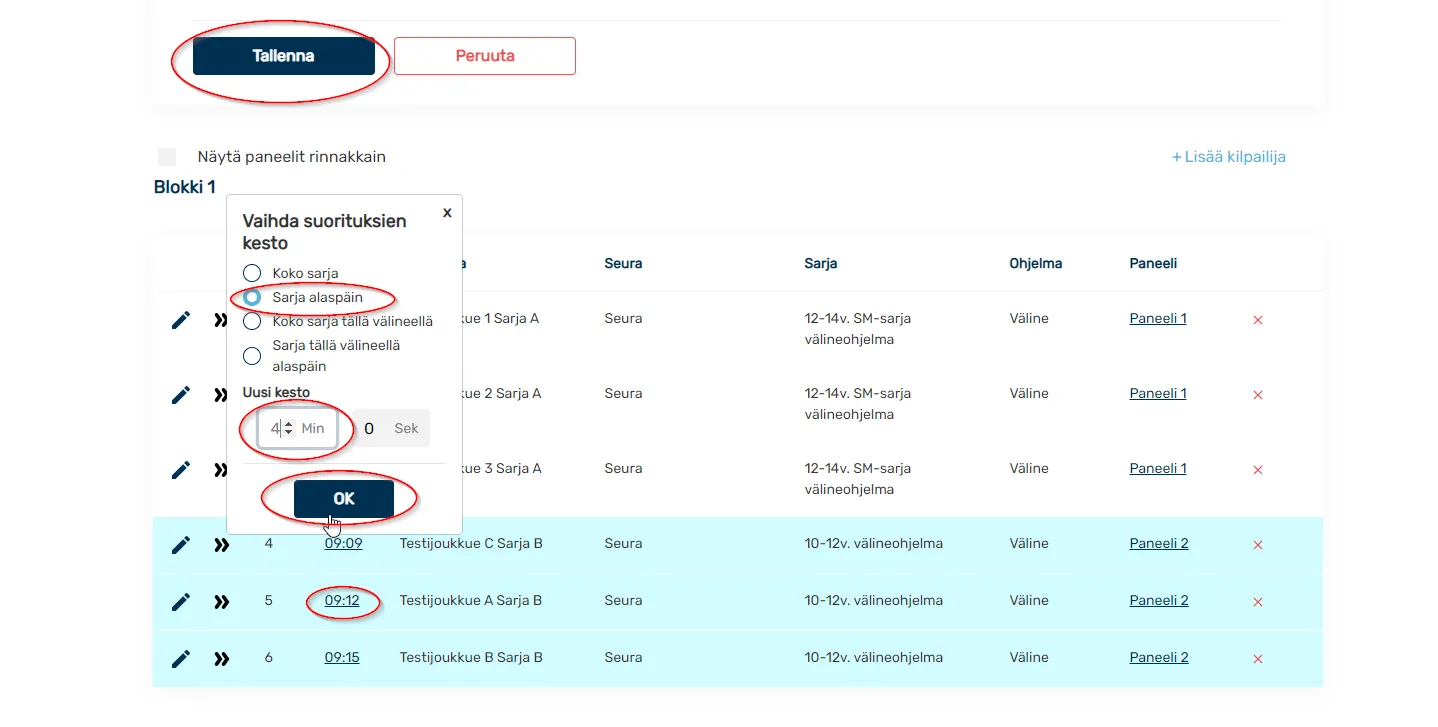
Task: Click the Tallenna save button
Action: (284, 56)
